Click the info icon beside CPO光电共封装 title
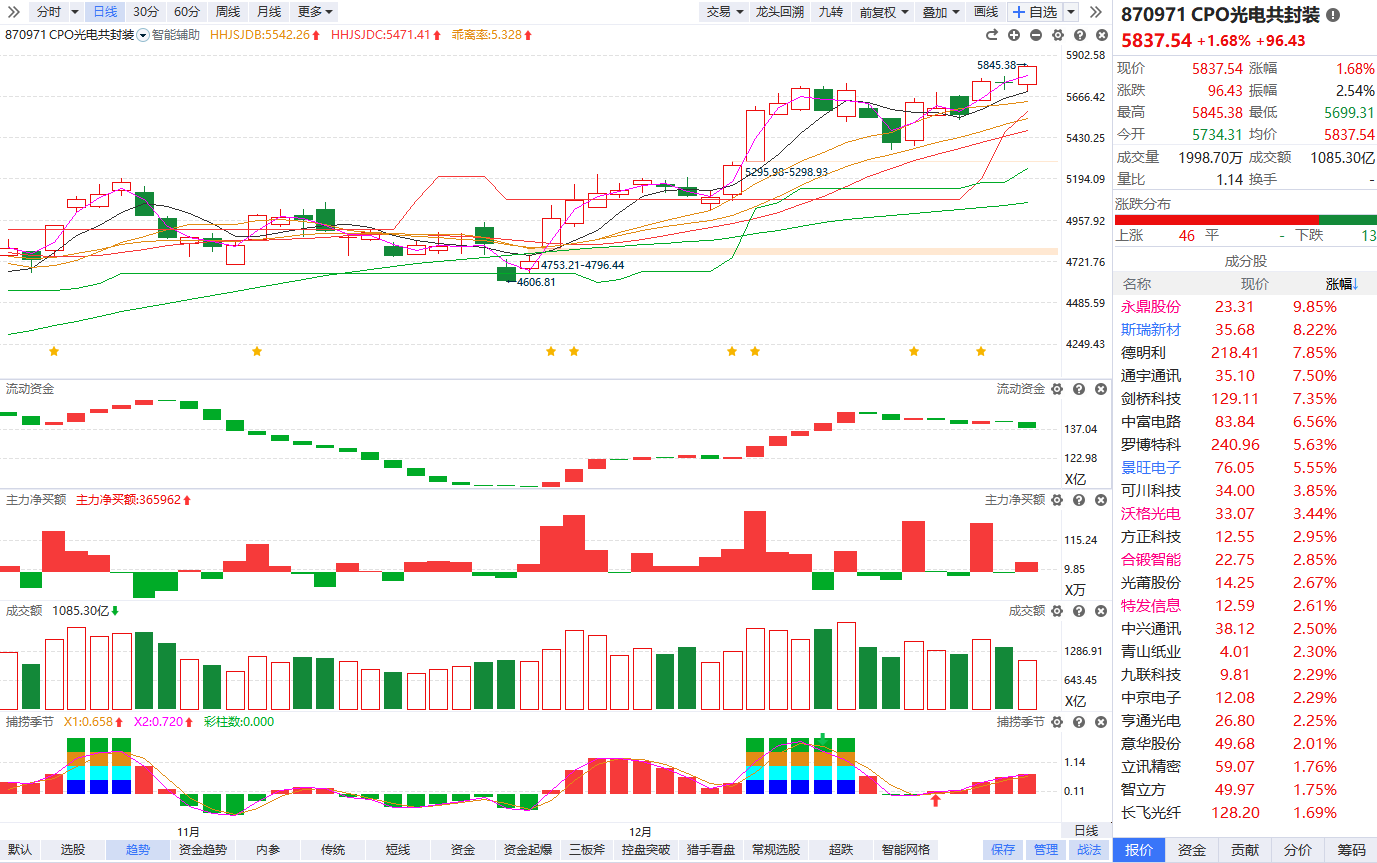1377x863 pixels. pyautogui.click(x=1332, y=15)
